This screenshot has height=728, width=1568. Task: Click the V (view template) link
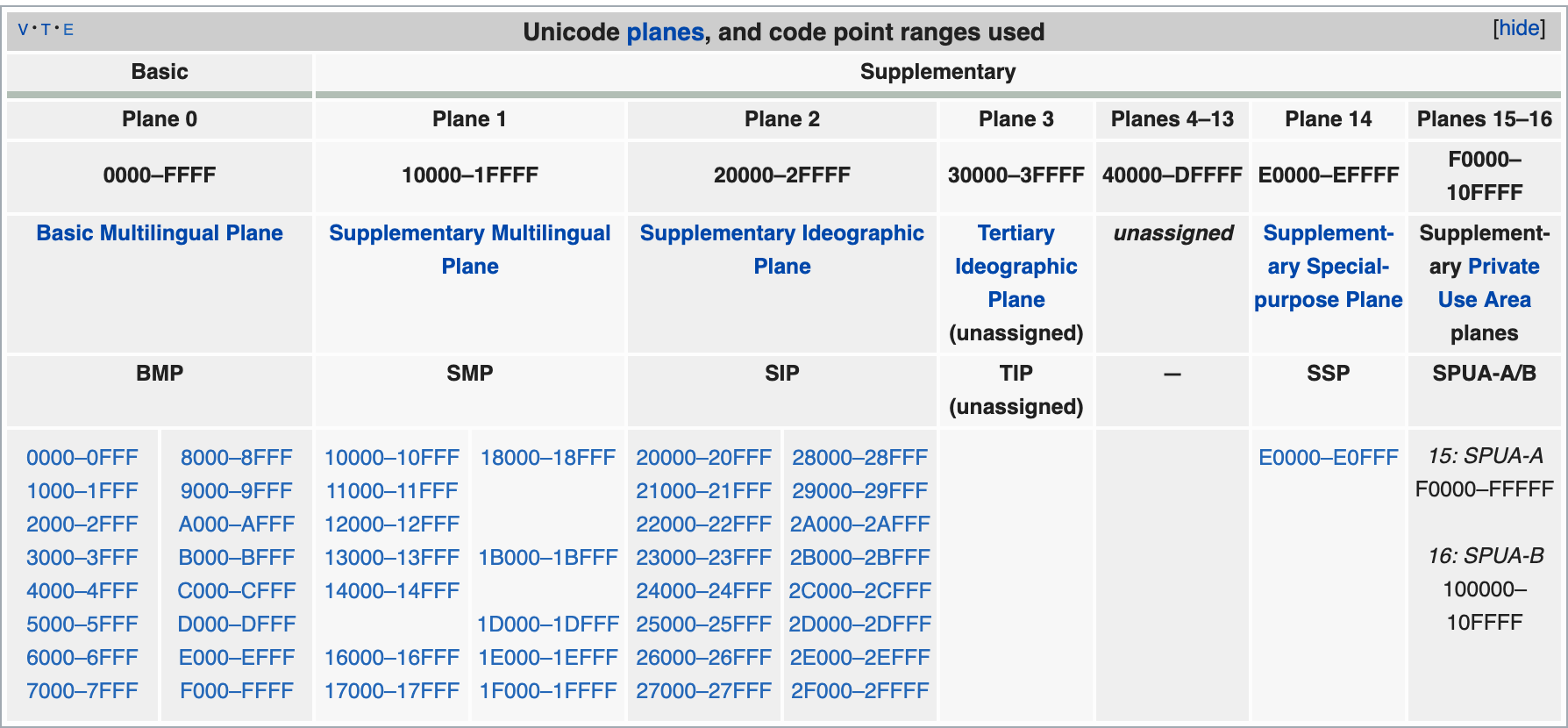pos(23,30)
